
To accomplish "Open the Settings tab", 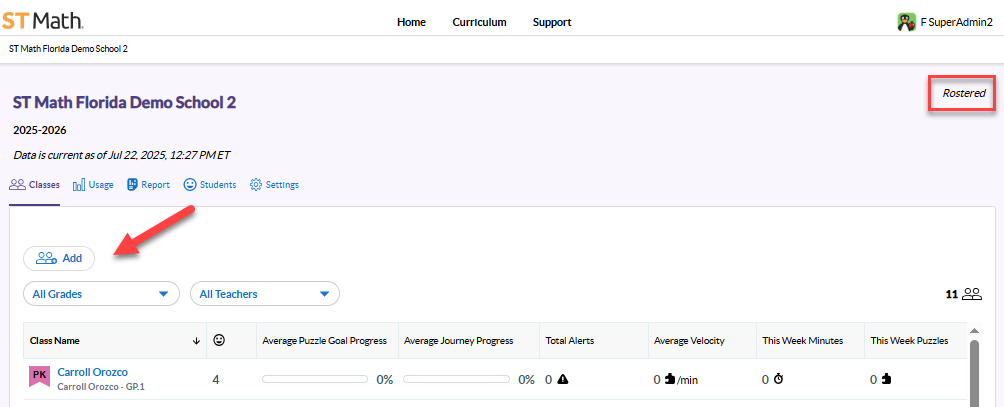I will (x=274, y=185).
